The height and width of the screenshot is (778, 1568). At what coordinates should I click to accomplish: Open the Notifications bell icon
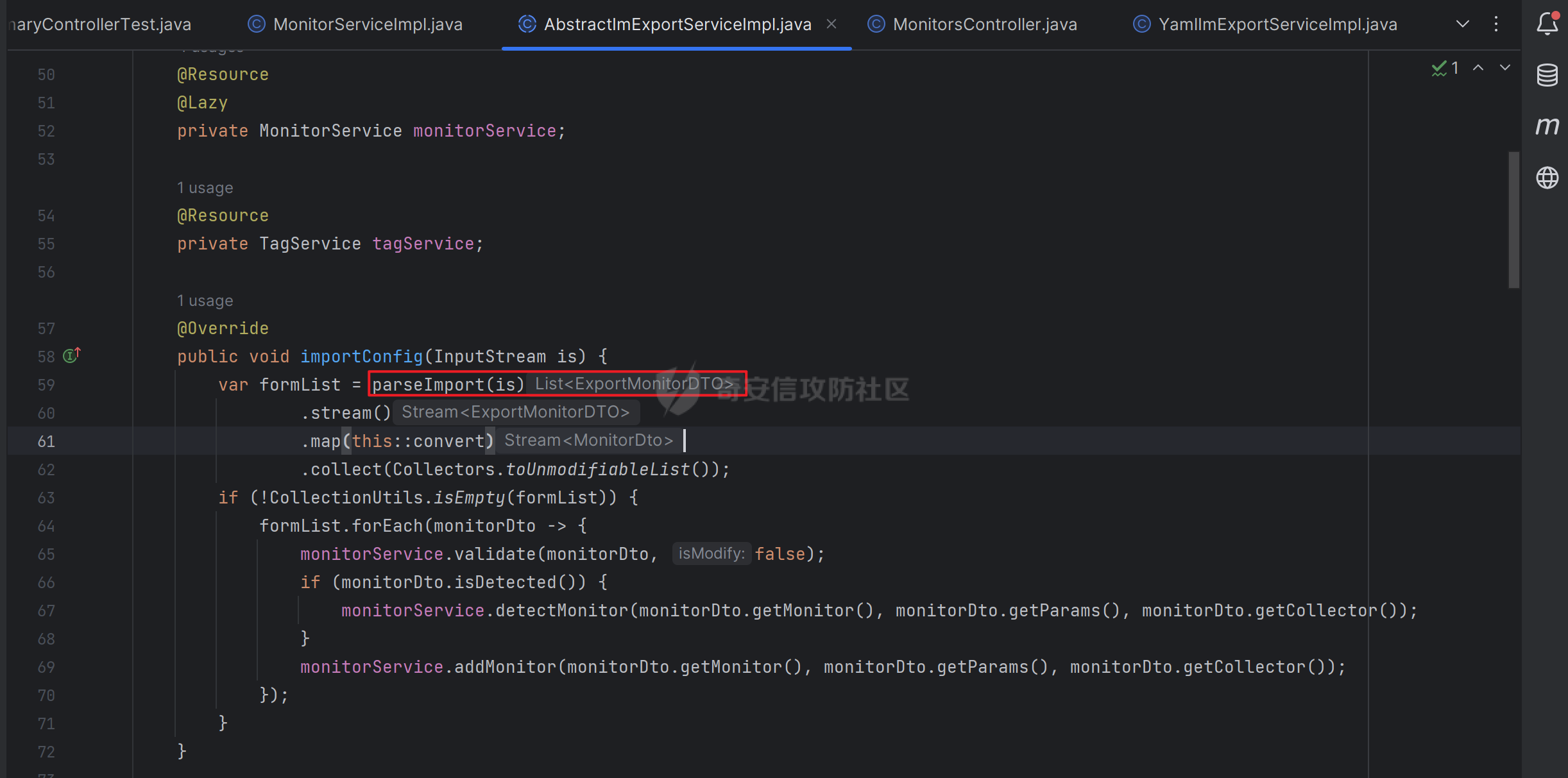(x=1547, y=24)
